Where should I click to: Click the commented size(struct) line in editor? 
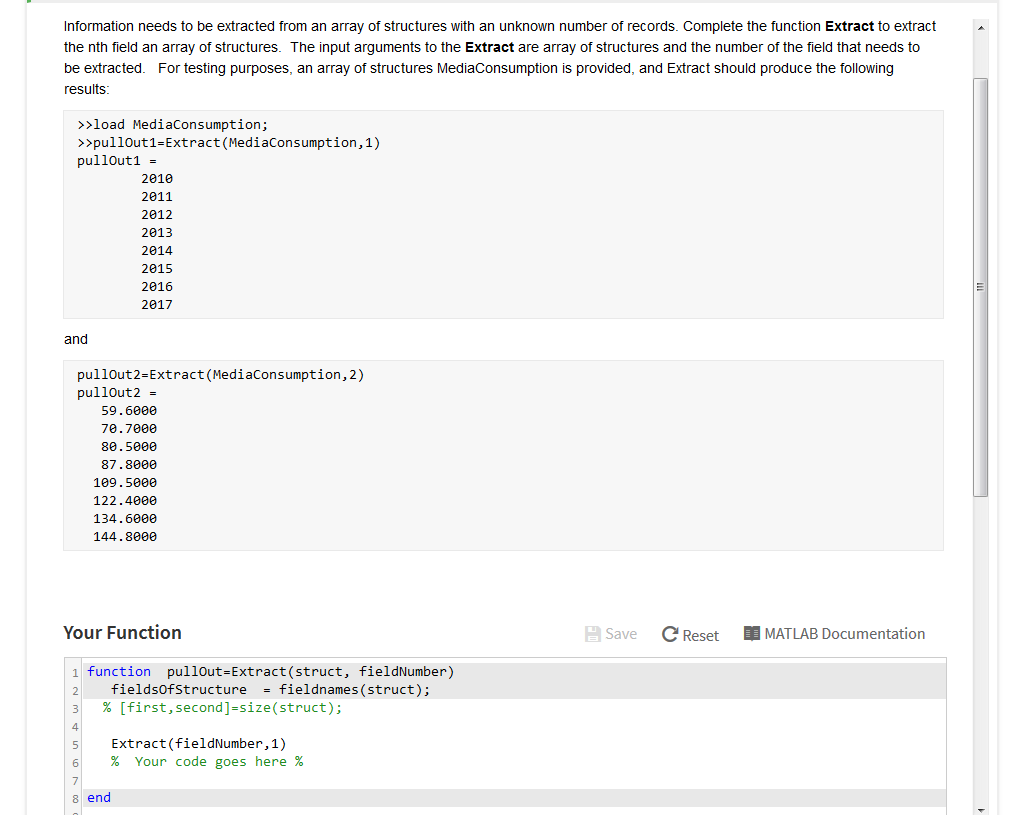(222, 707)
